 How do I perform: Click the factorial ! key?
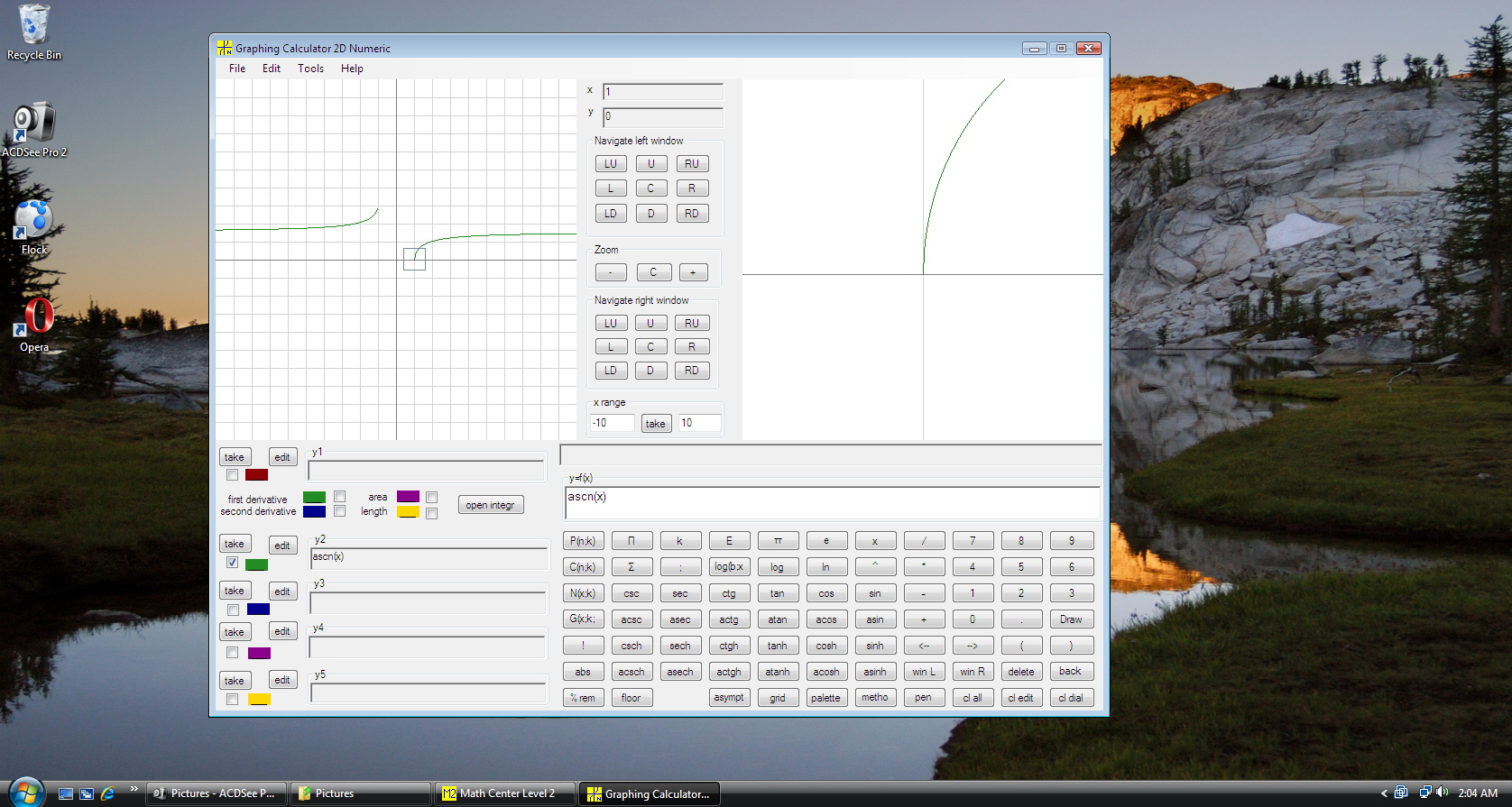(583, 646)
